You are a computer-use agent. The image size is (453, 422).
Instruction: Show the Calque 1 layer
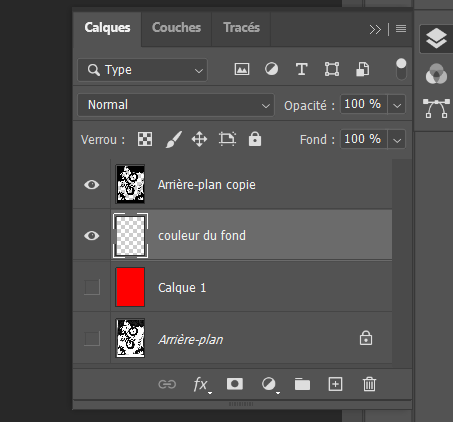pyautogui.click(x=92, y=287)
